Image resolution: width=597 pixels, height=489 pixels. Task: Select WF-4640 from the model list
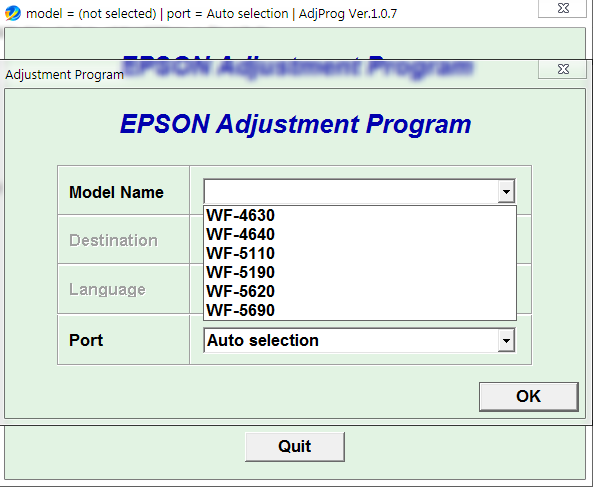coord(359,235)
